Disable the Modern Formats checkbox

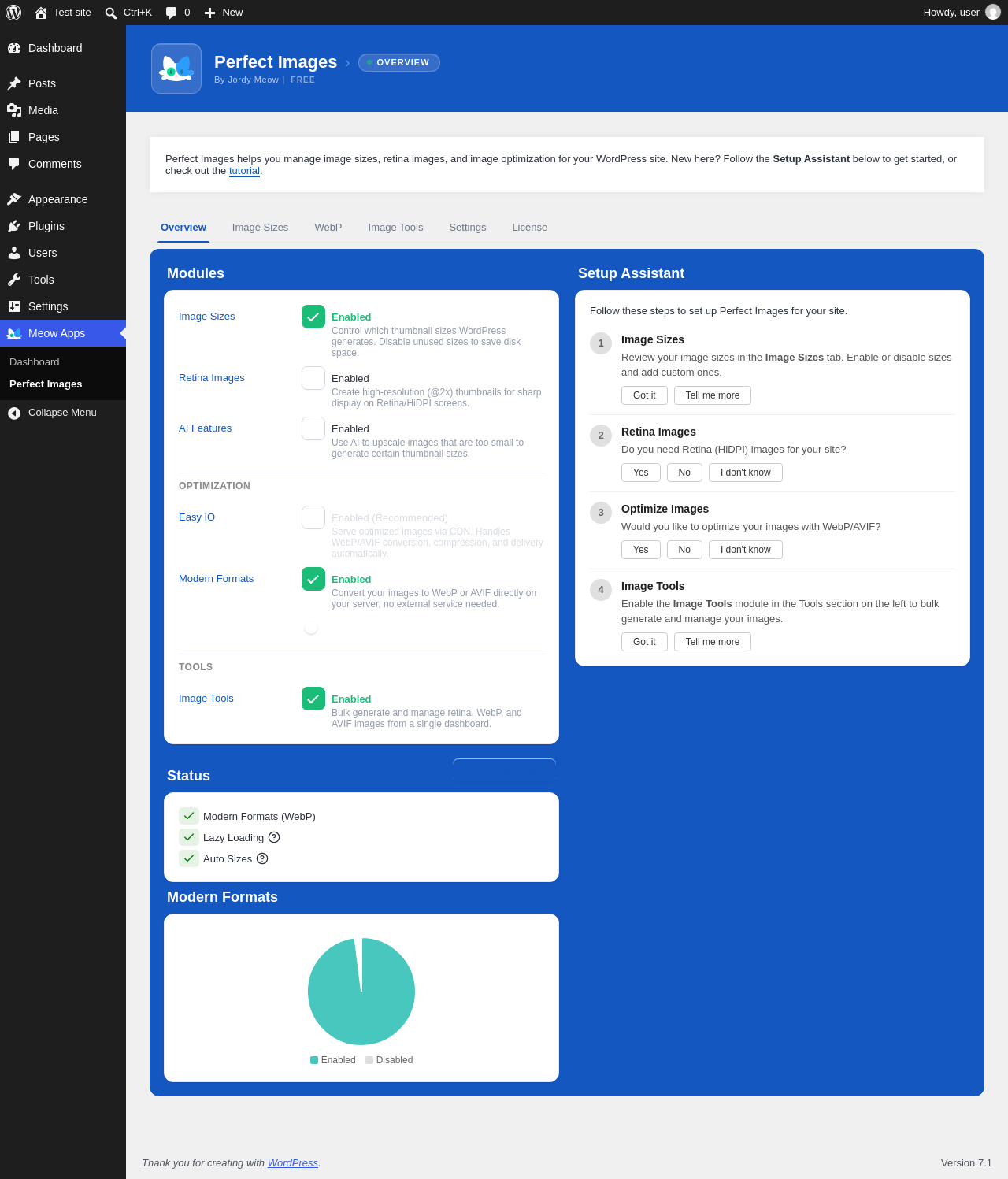pyautogui.click(x=313, y=579)
